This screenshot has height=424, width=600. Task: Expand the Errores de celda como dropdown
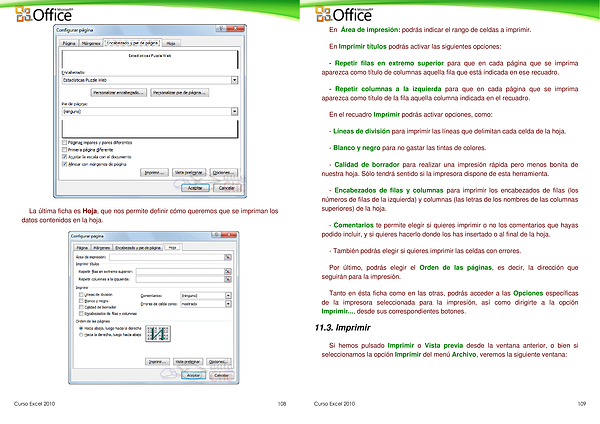(x=228, y=304)
